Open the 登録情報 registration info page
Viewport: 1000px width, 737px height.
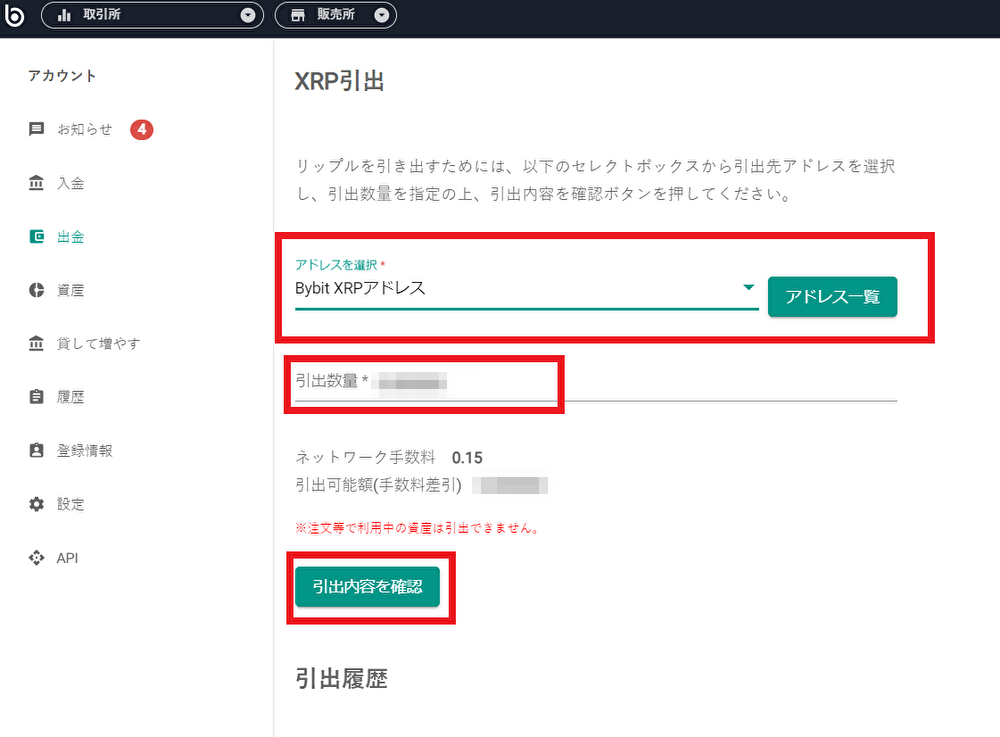click(x=84, y=451)
